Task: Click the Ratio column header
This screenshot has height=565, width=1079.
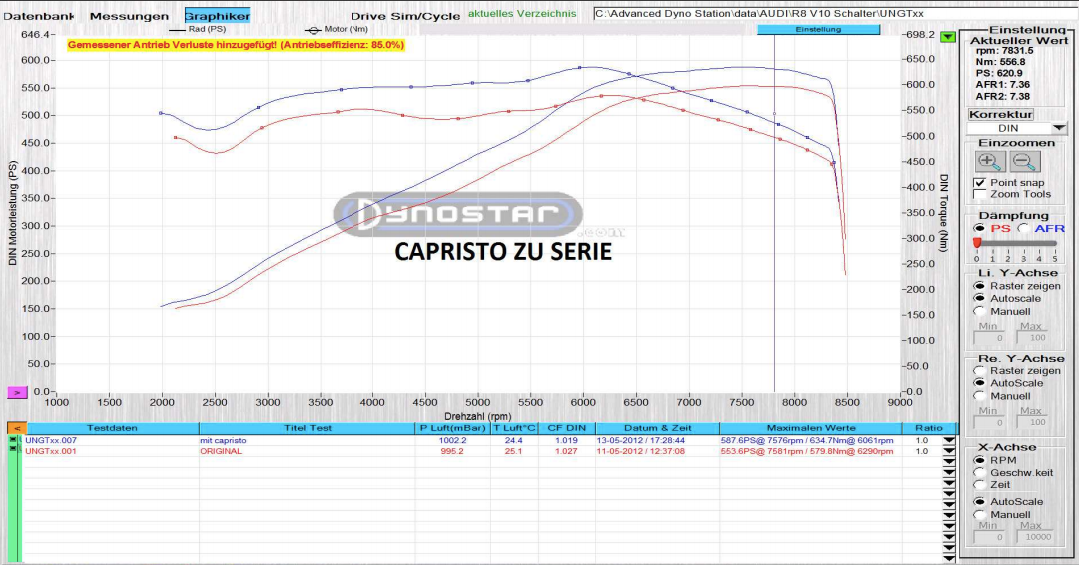Action: pyautogui.click(x=929, y=428)
